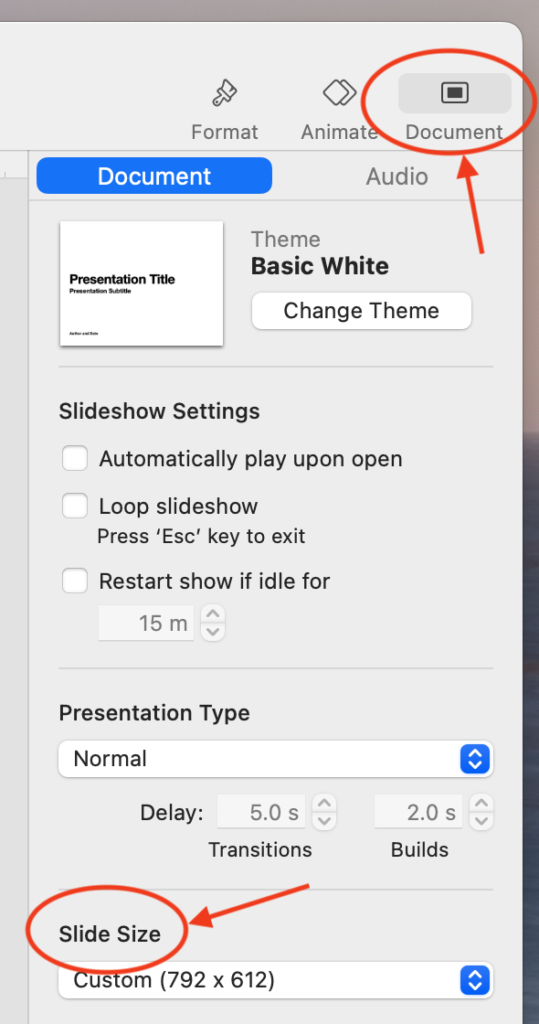
Task: Increase Transitions delay with up arrow
Action: coord(325,803)
